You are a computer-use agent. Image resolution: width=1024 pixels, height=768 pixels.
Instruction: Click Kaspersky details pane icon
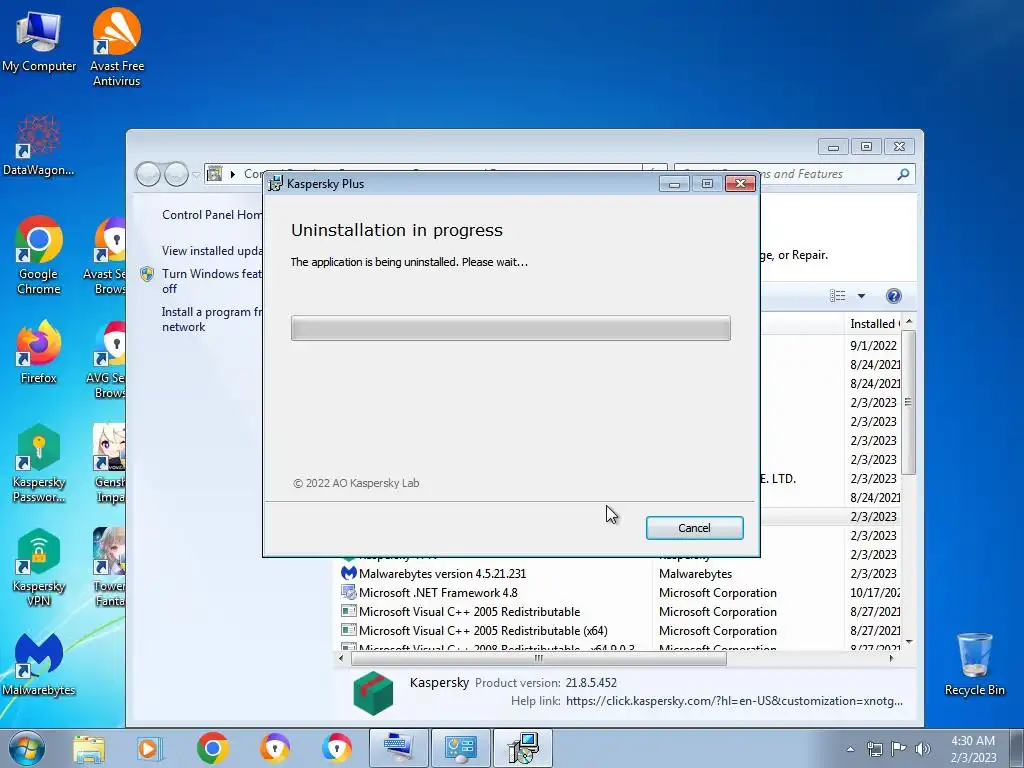point(373,693)
